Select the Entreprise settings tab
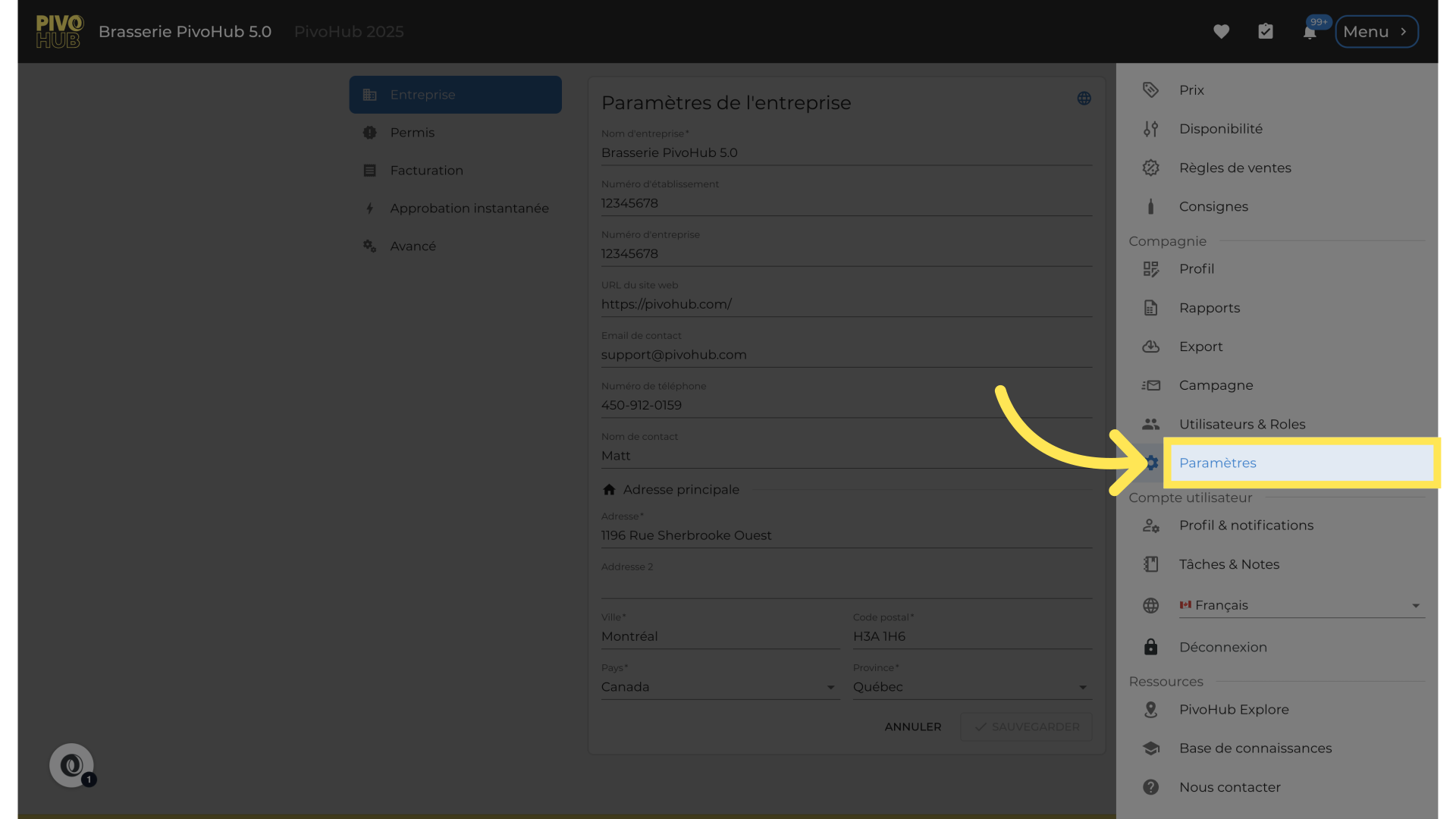The height and width of the screenshot is (819, 1456). 455,95
